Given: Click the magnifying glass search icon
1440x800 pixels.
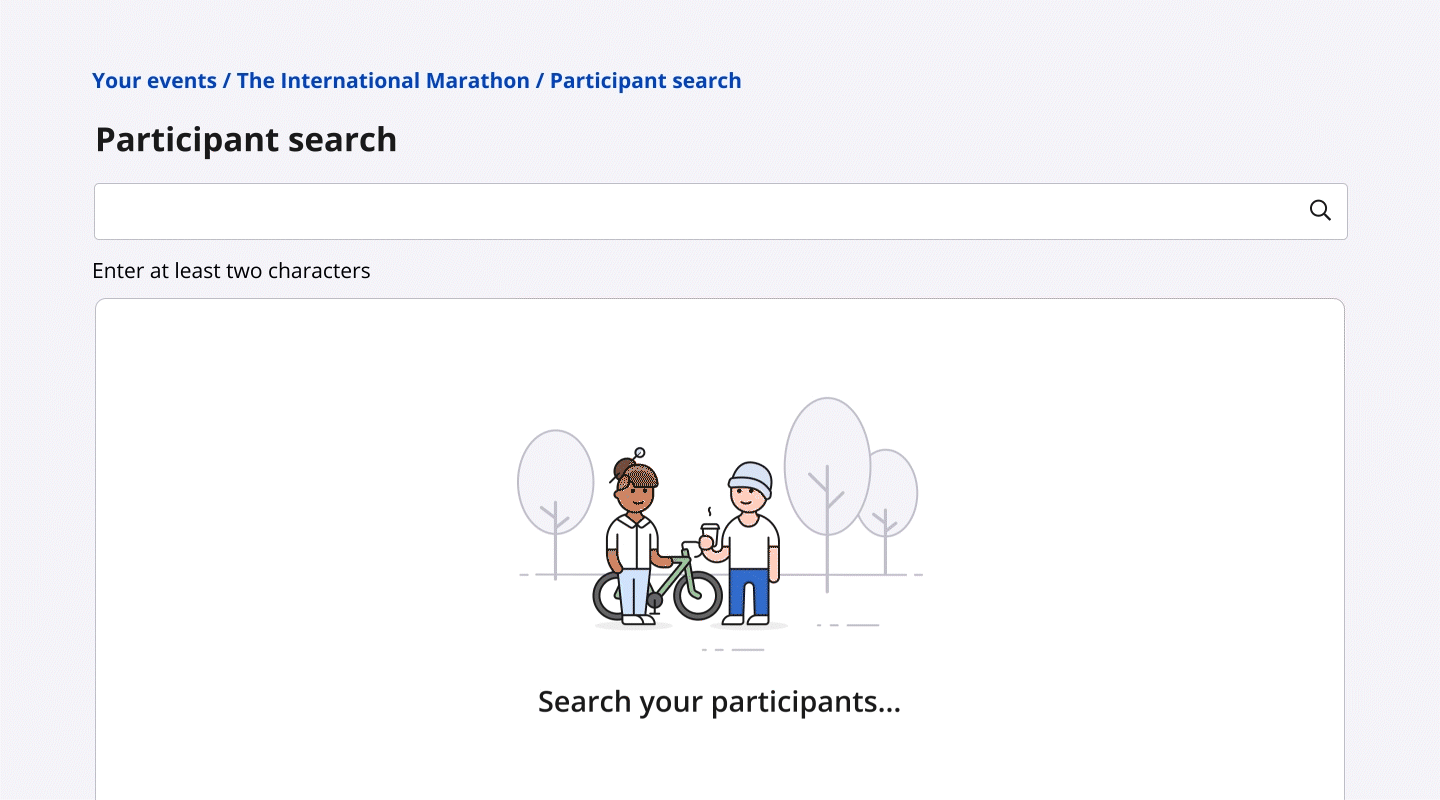Looking at the screenshot, I should coord(1320,211).
